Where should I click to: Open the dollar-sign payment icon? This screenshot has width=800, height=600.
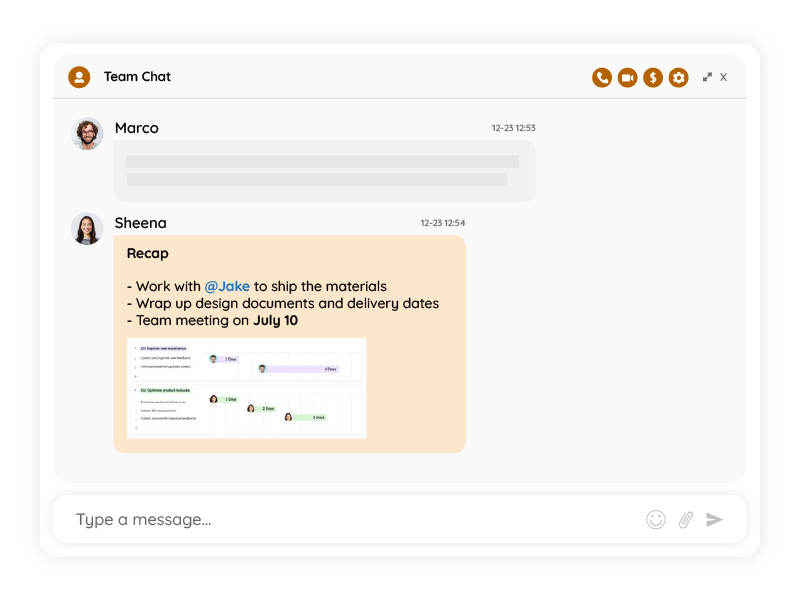tap(653, 77)
